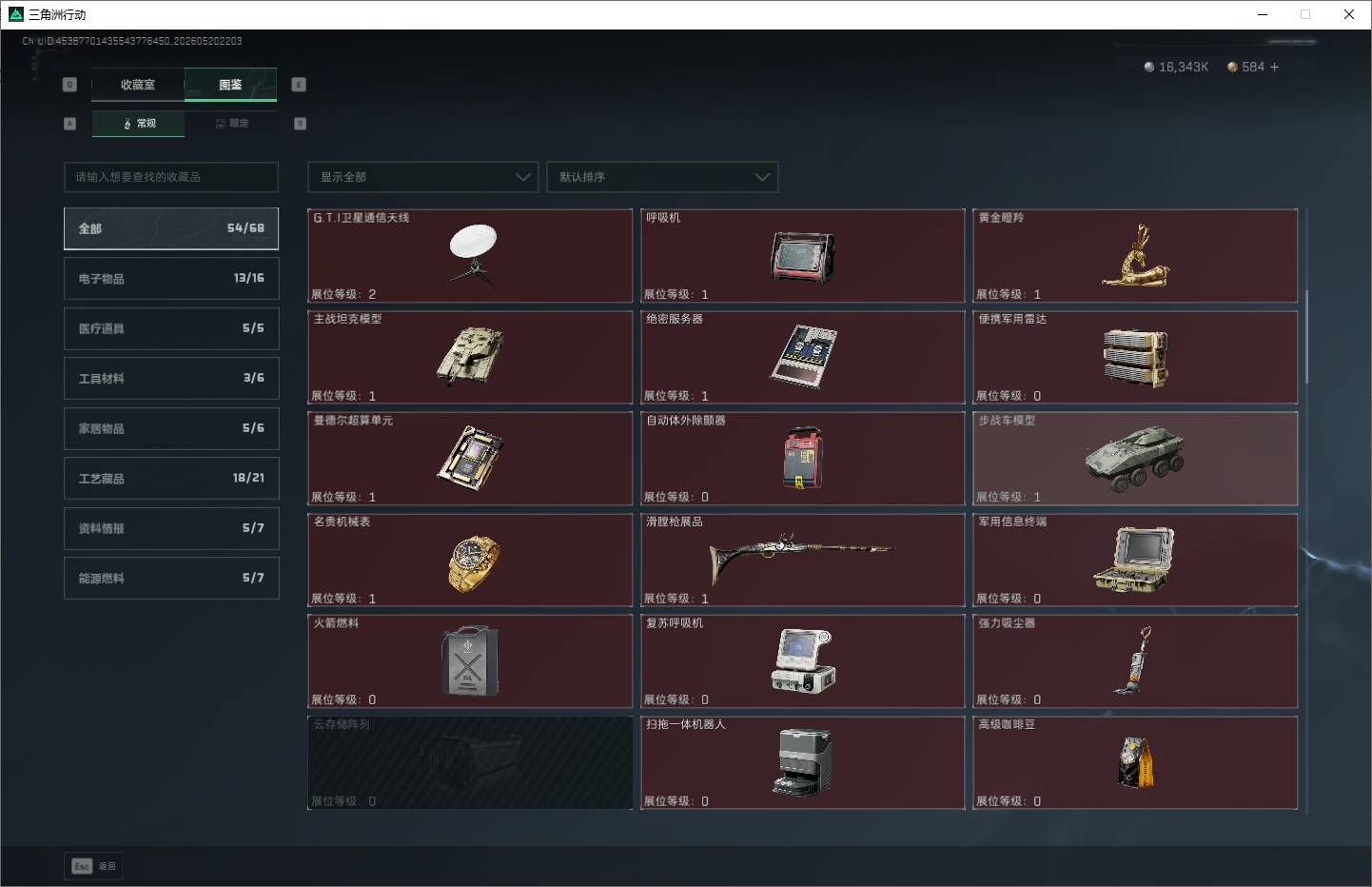Click the Esc 返回 back button
Viewport: 1372px width, 887px height.
pyautogui.click(x=93, y=866)
